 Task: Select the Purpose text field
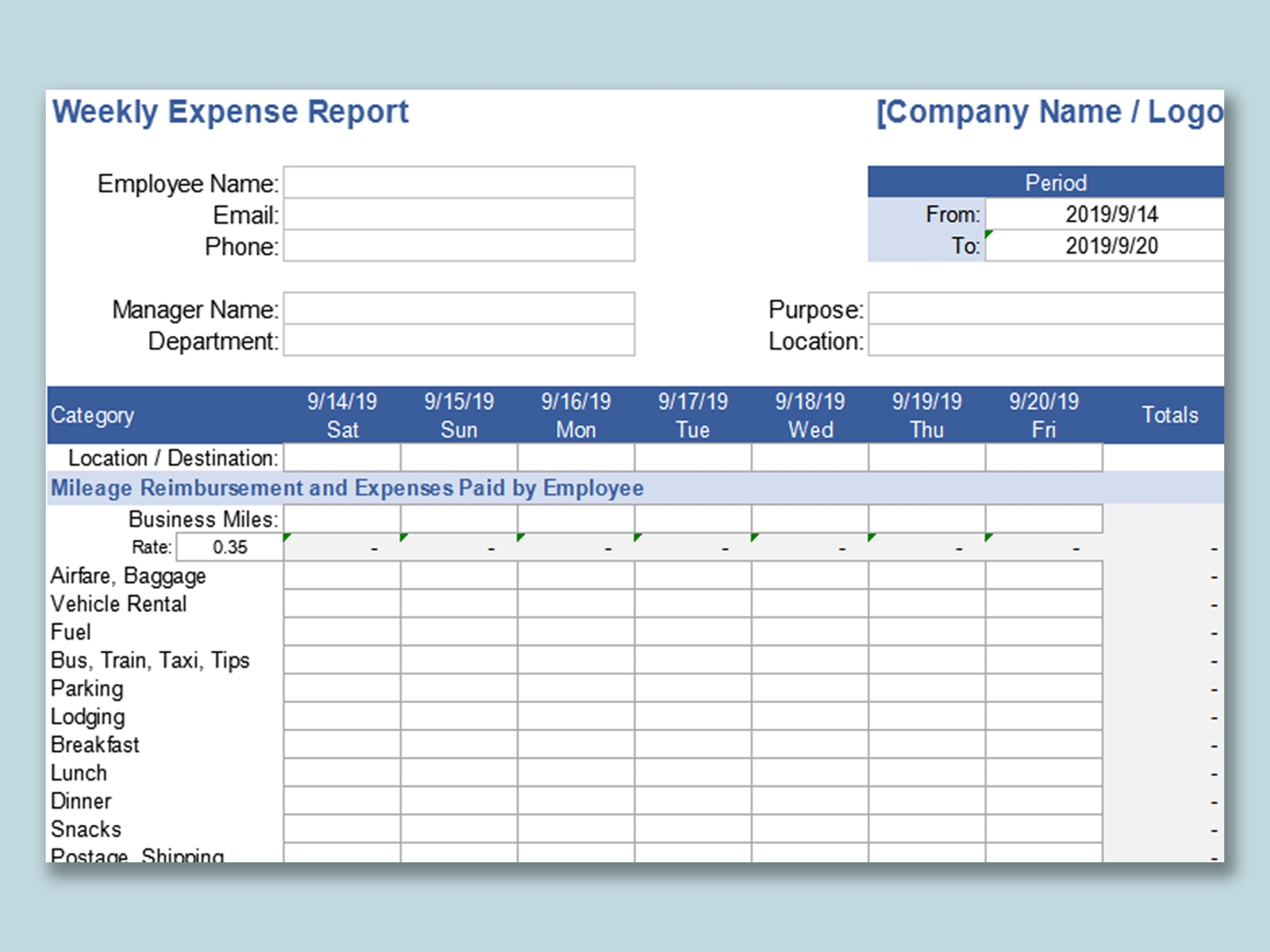point(1046,309)
